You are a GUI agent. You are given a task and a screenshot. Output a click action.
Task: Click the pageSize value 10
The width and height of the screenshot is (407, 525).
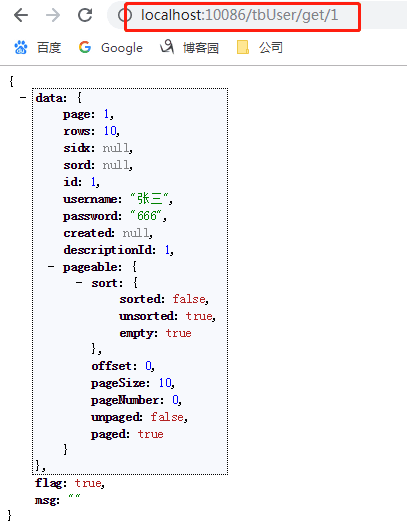click(165, 383)
